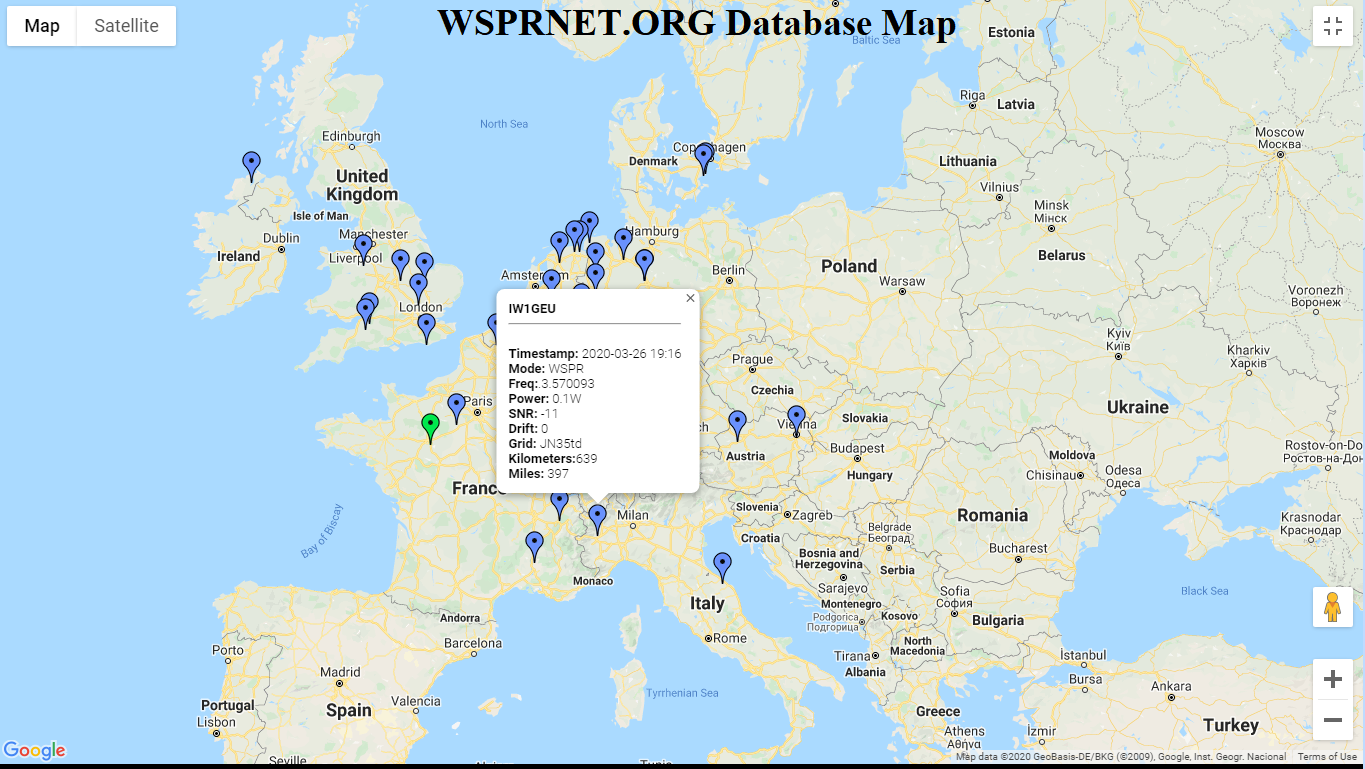Click the Street View pegman icon

click(x=1333, y=607)
